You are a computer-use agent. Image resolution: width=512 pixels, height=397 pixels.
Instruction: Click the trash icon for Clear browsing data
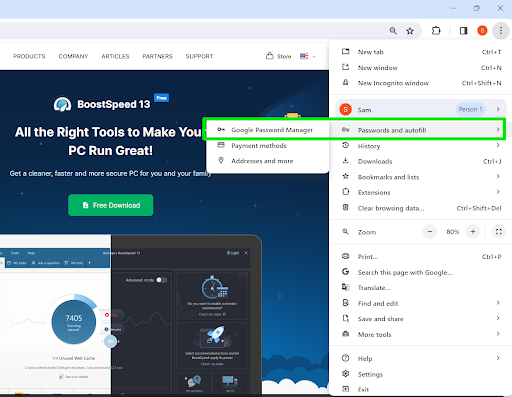[346, 208]
